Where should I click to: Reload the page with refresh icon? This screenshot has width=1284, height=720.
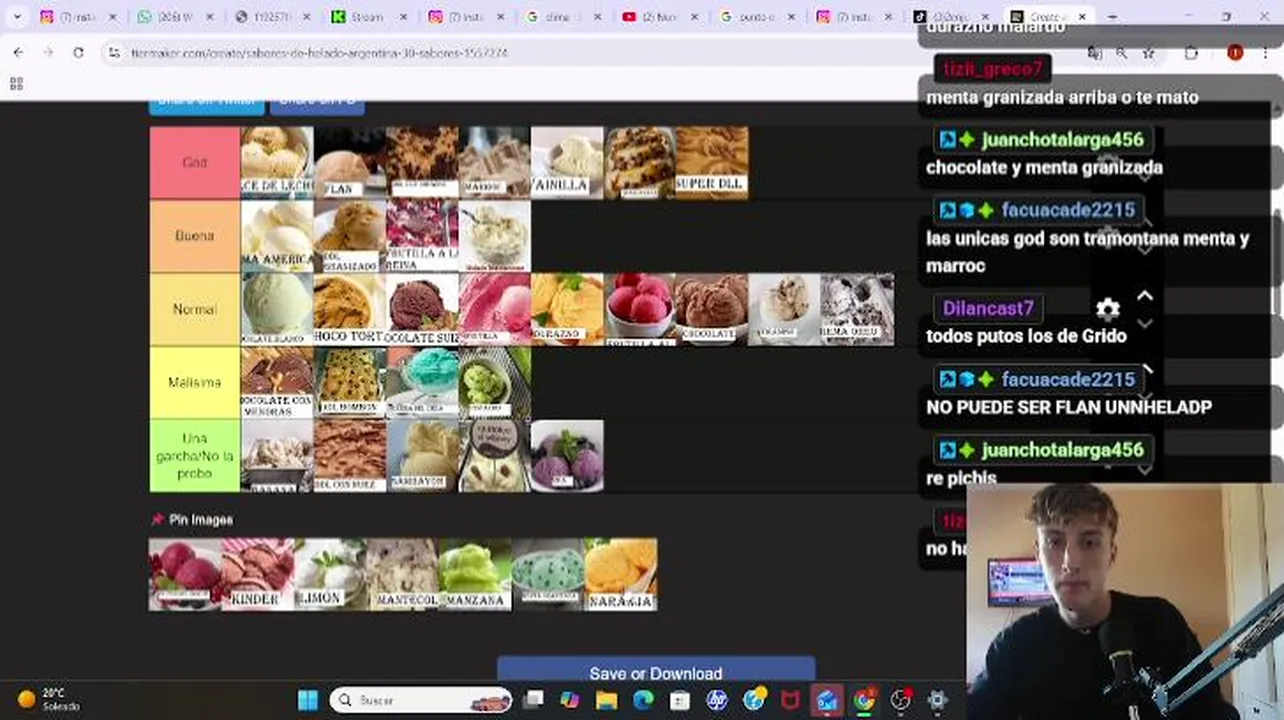pyautogui.click(x=78, y=52)
